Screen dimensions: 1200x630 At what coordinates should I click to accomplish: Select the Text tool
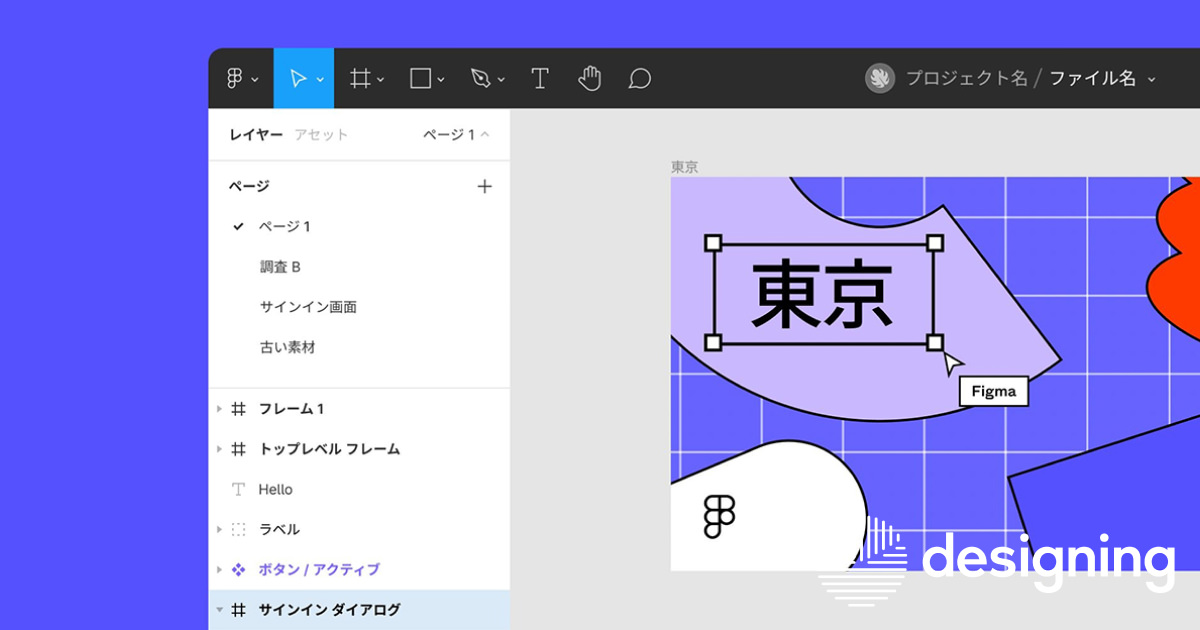[540, 78]
